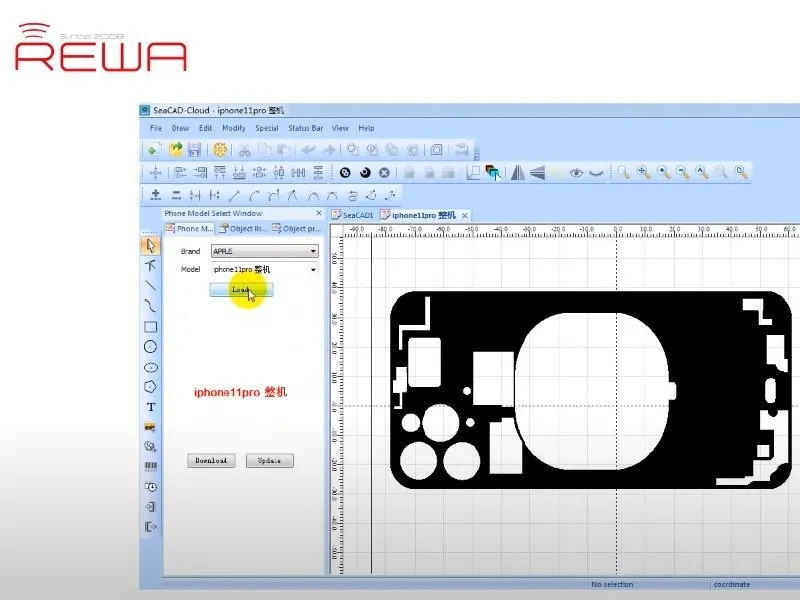Click the black overlapping circles weld icon
This screenshot has height=600, width=800.
(x=345, y=172)
